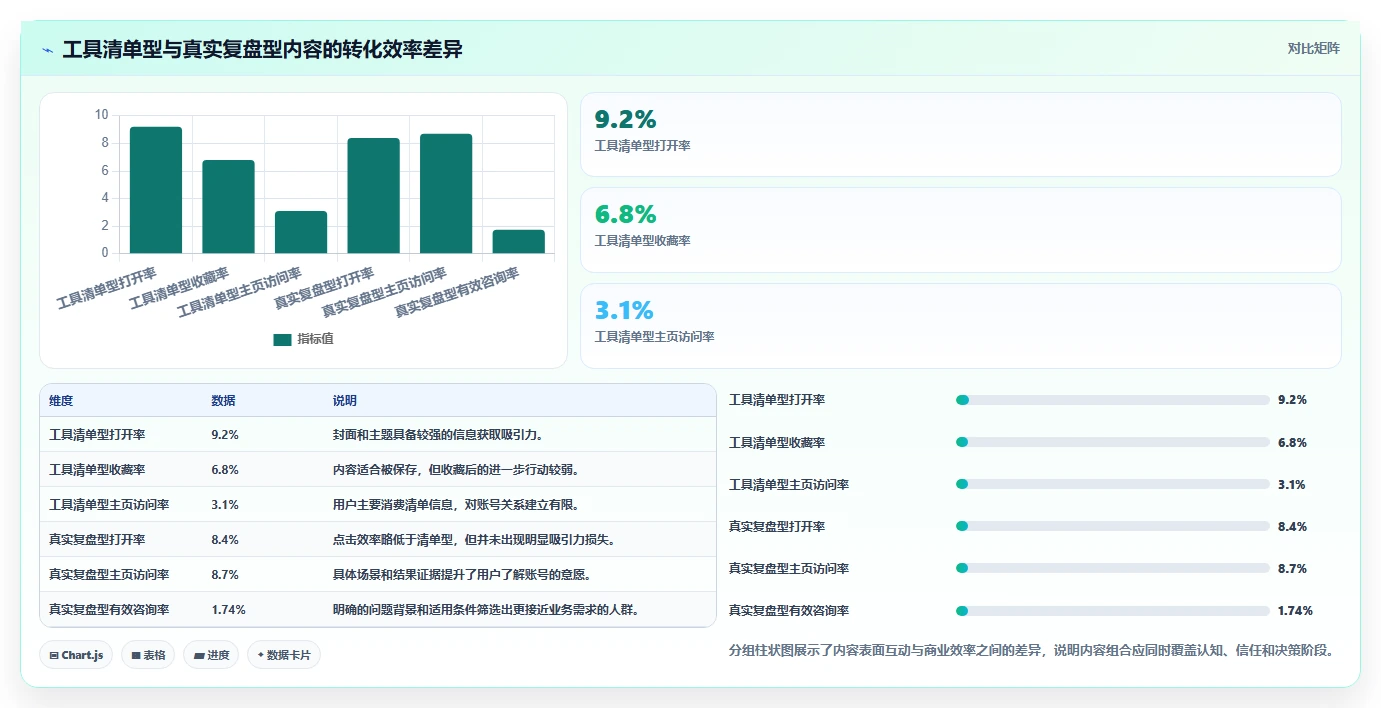Select the 工具清单型收藏率 cell in the table
Screen dimensions: 1381x708
97,470
